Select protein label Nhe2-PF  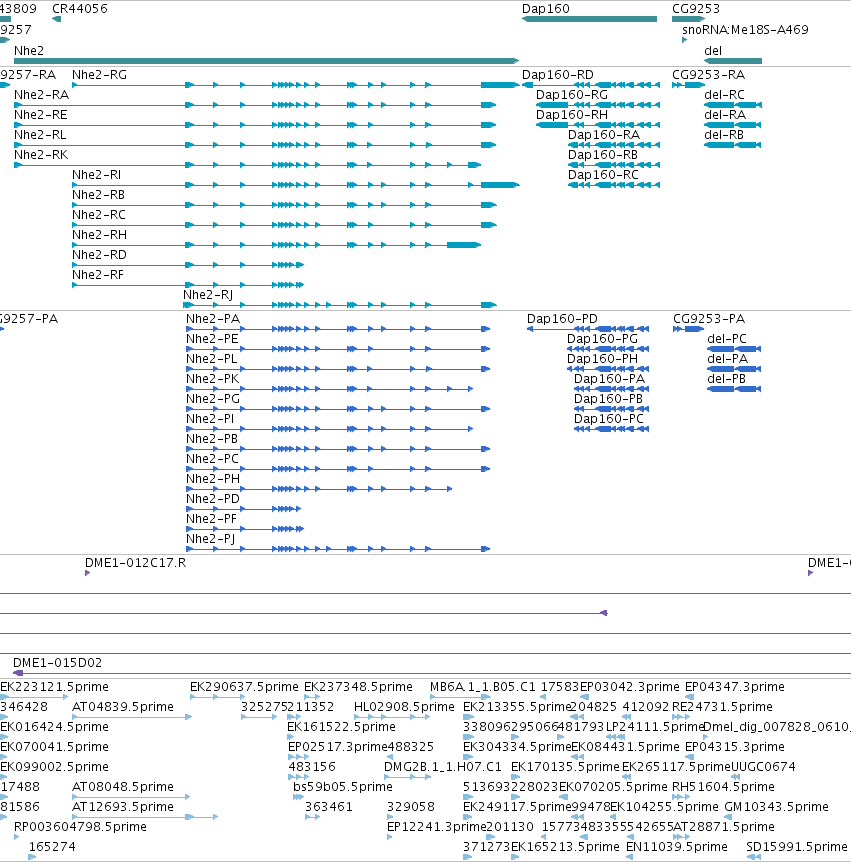[211, 518]
